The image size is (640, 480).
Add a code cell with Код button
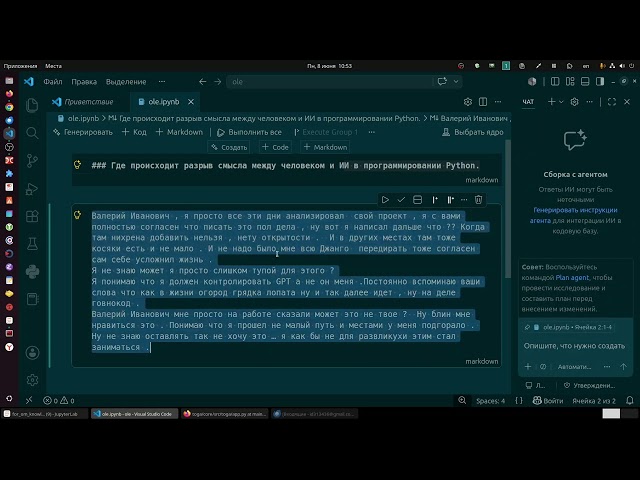pos(134,132)
